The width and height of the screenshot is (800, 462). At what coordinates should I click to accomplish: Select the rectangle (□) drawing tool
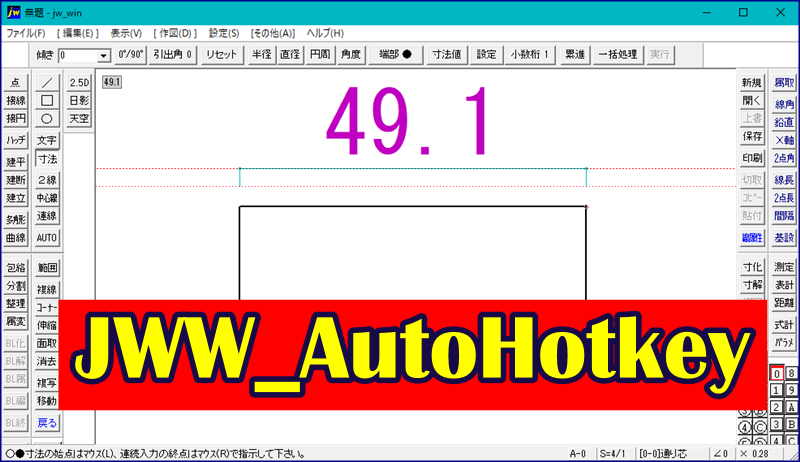click(47, 100)
